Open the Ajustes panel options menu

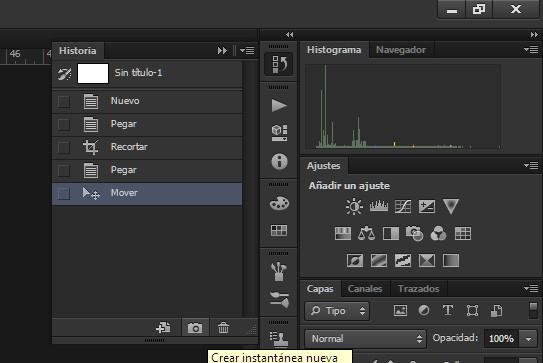531,166
